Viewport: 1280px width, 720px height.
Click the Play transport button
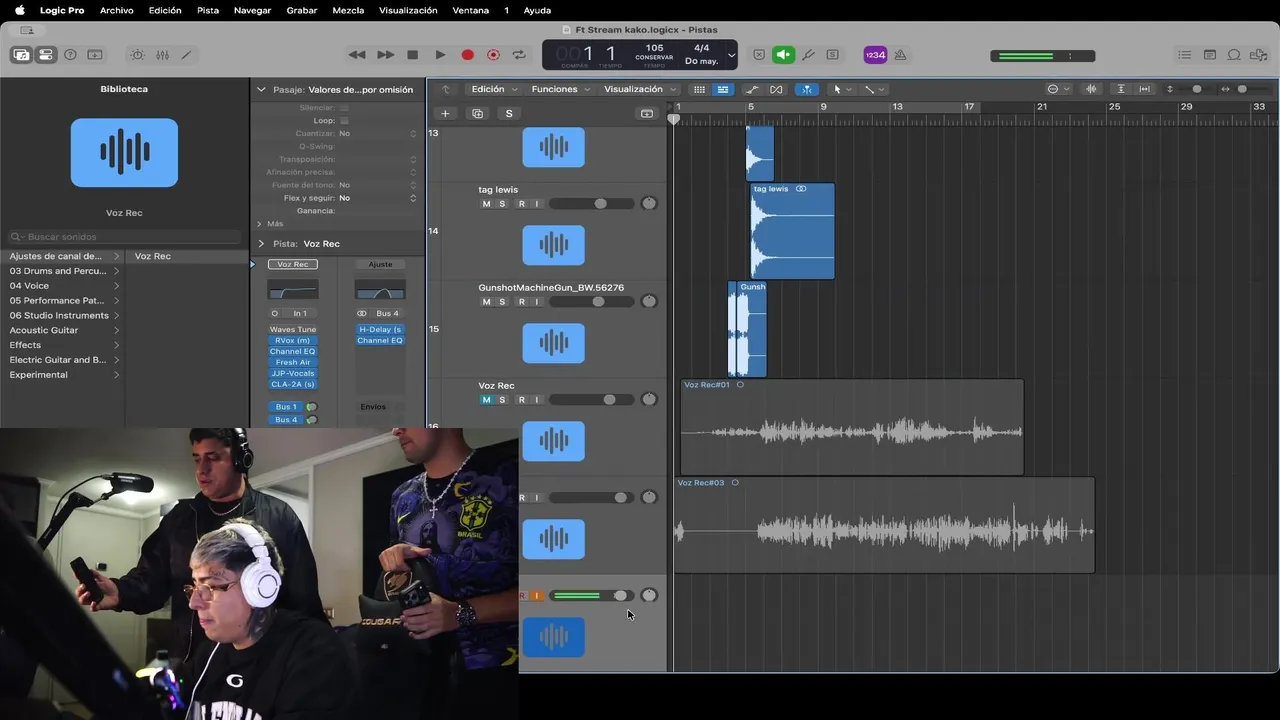(440, 55)
